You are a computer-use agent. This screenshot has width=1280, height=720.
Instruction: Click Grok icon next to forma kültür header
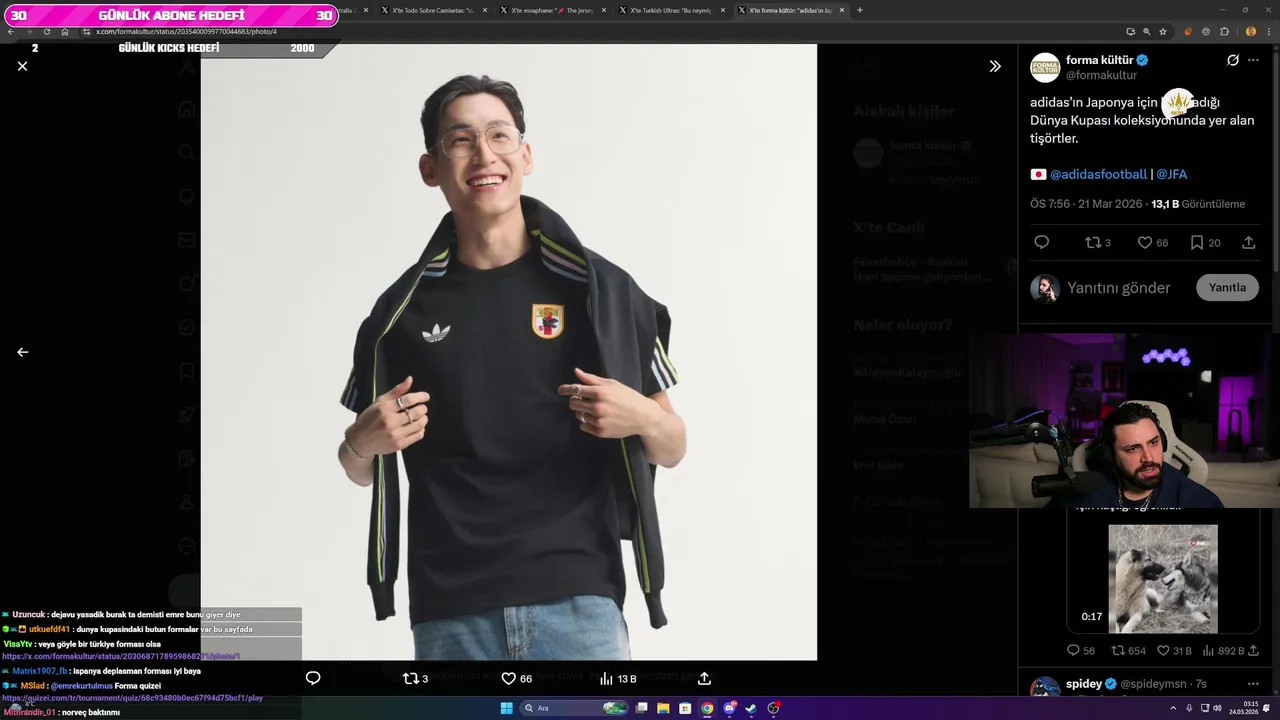[x=1233, y=60]
